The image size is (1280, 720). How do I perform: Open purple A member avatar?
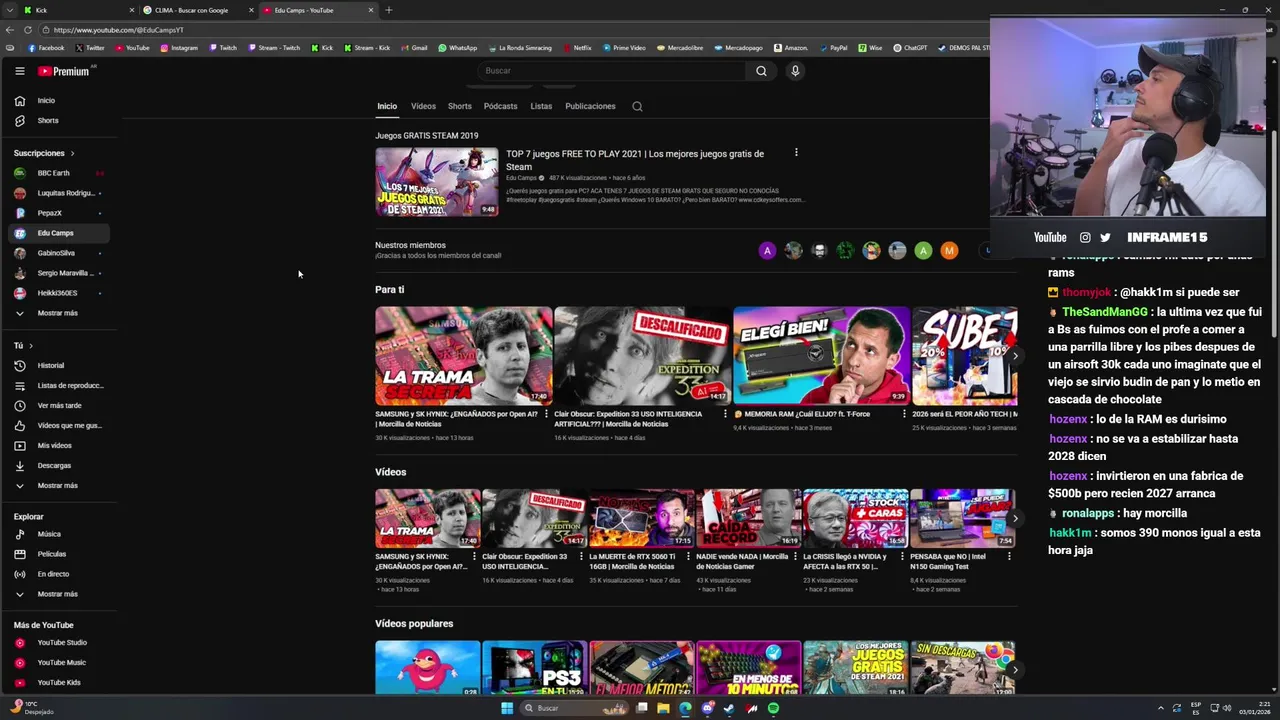(x=767, y=251)
